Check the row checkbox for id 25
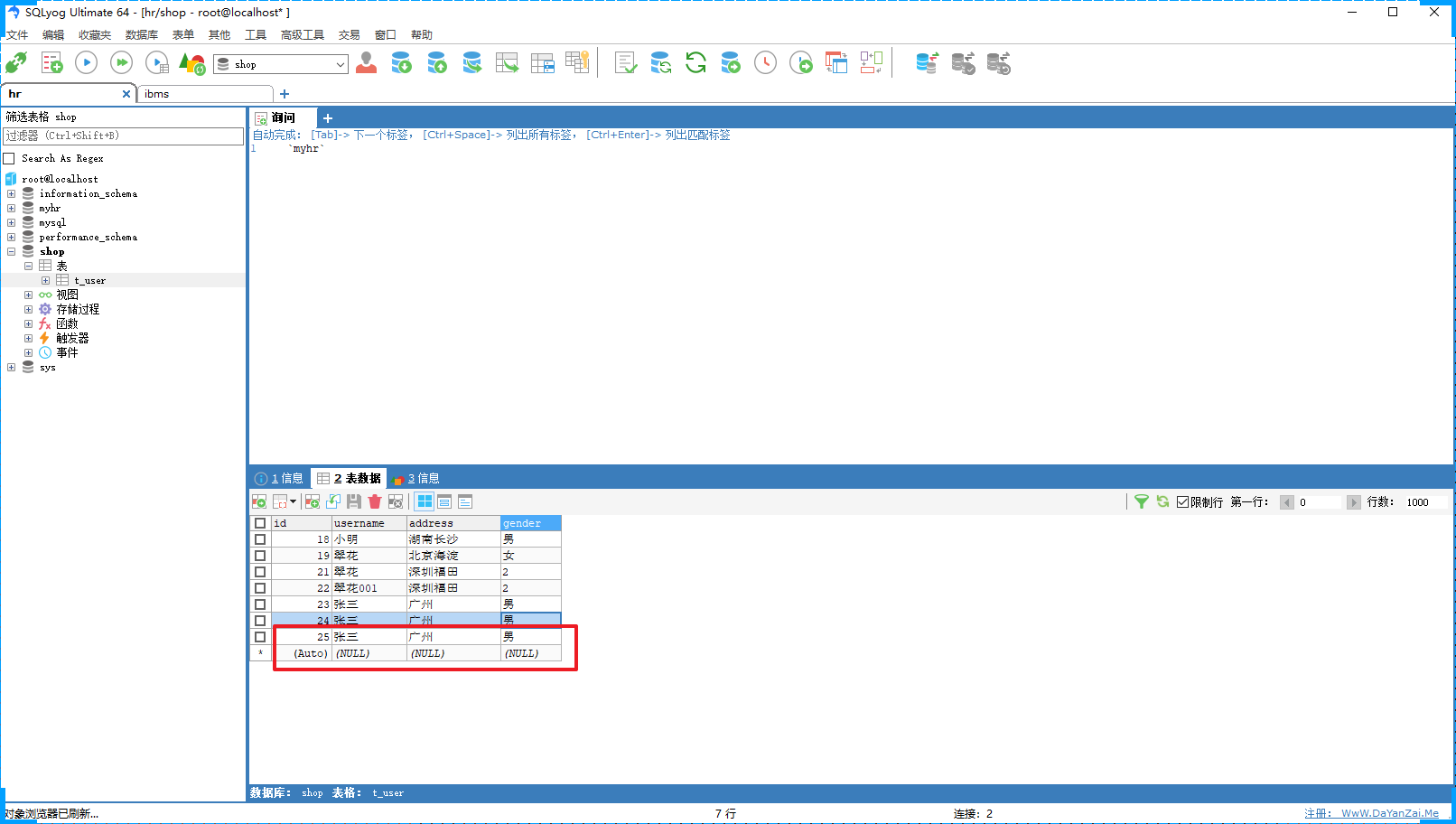 260,637
